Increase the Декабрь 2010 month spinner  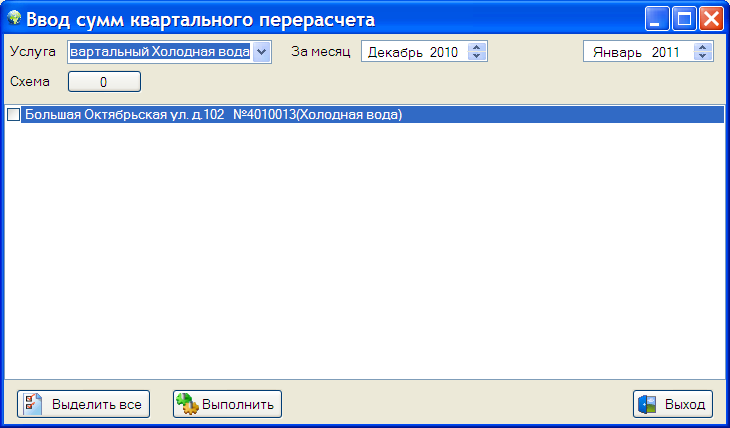click(476, 48)
